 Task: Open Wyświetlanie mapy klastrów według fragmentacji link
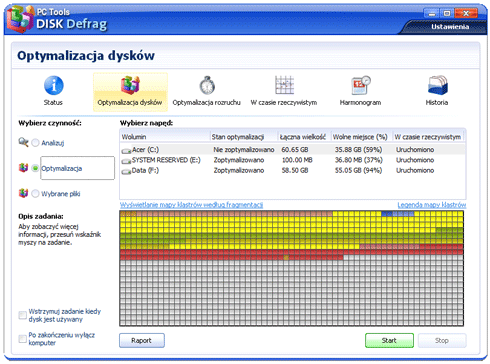pos(191,205)
